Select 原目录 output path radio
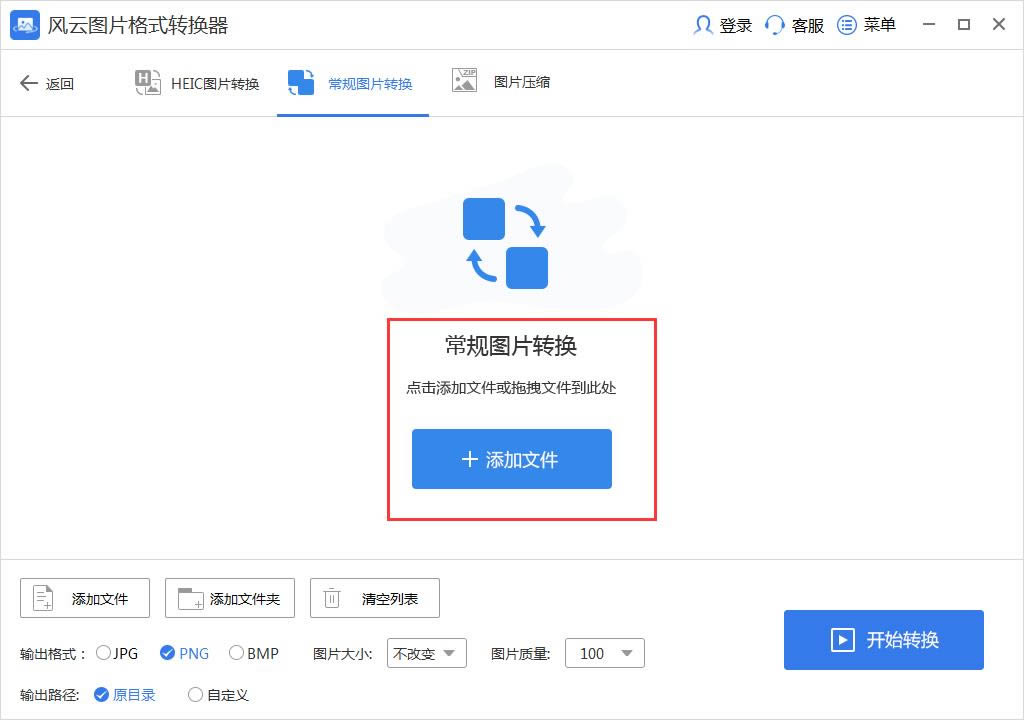 (101, 695)
